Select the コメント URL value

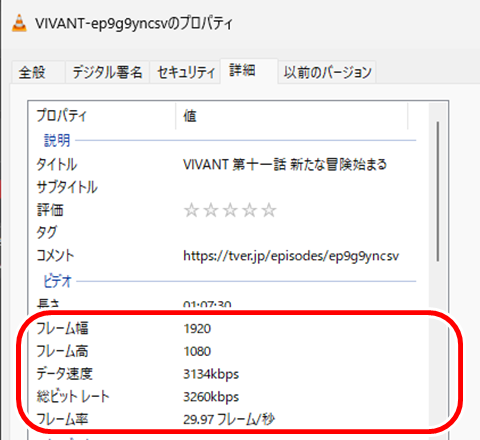coord(291,256)
